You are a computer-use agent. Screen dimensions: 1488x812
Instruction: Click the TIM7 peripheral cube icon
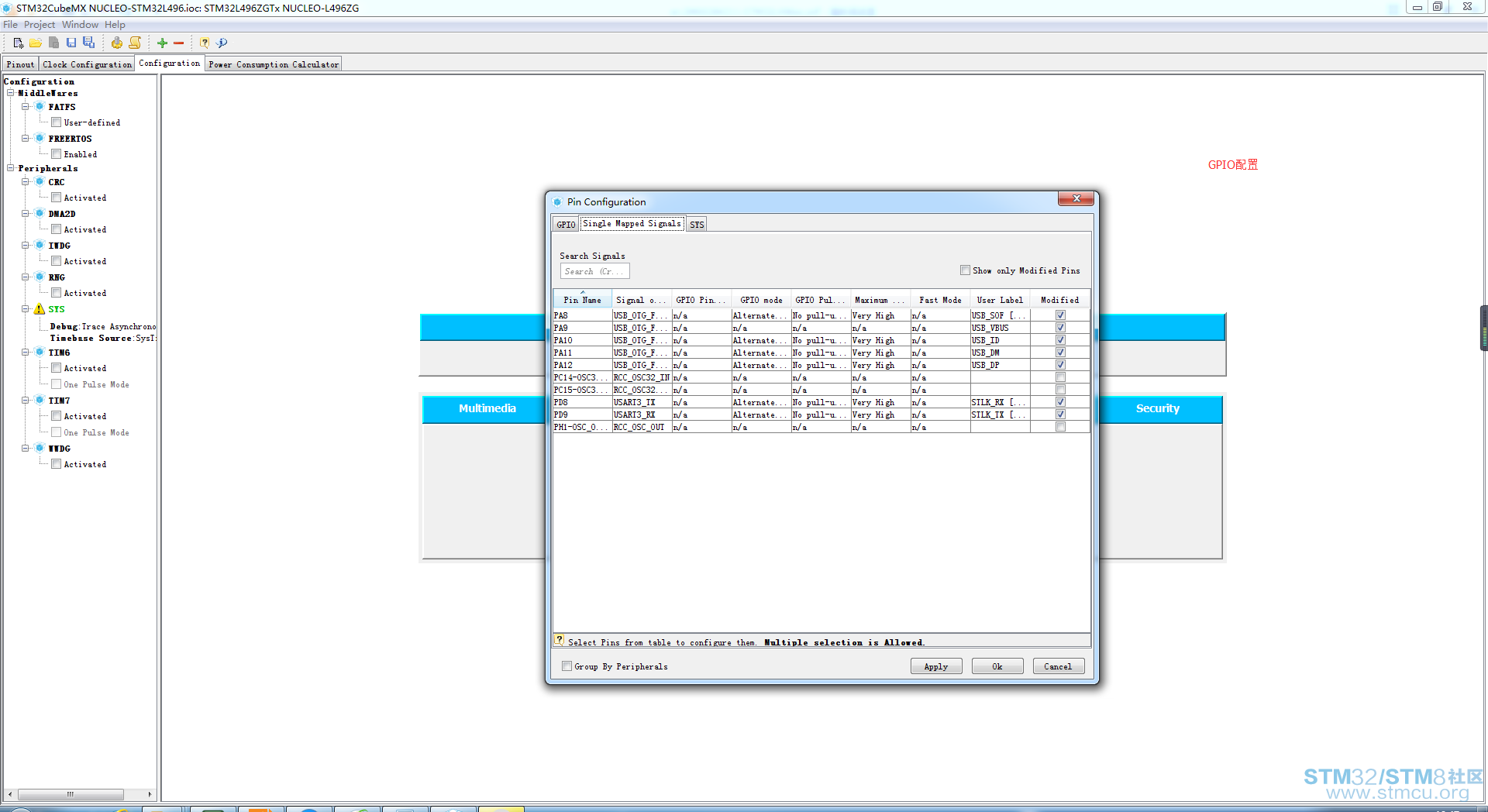40,401
